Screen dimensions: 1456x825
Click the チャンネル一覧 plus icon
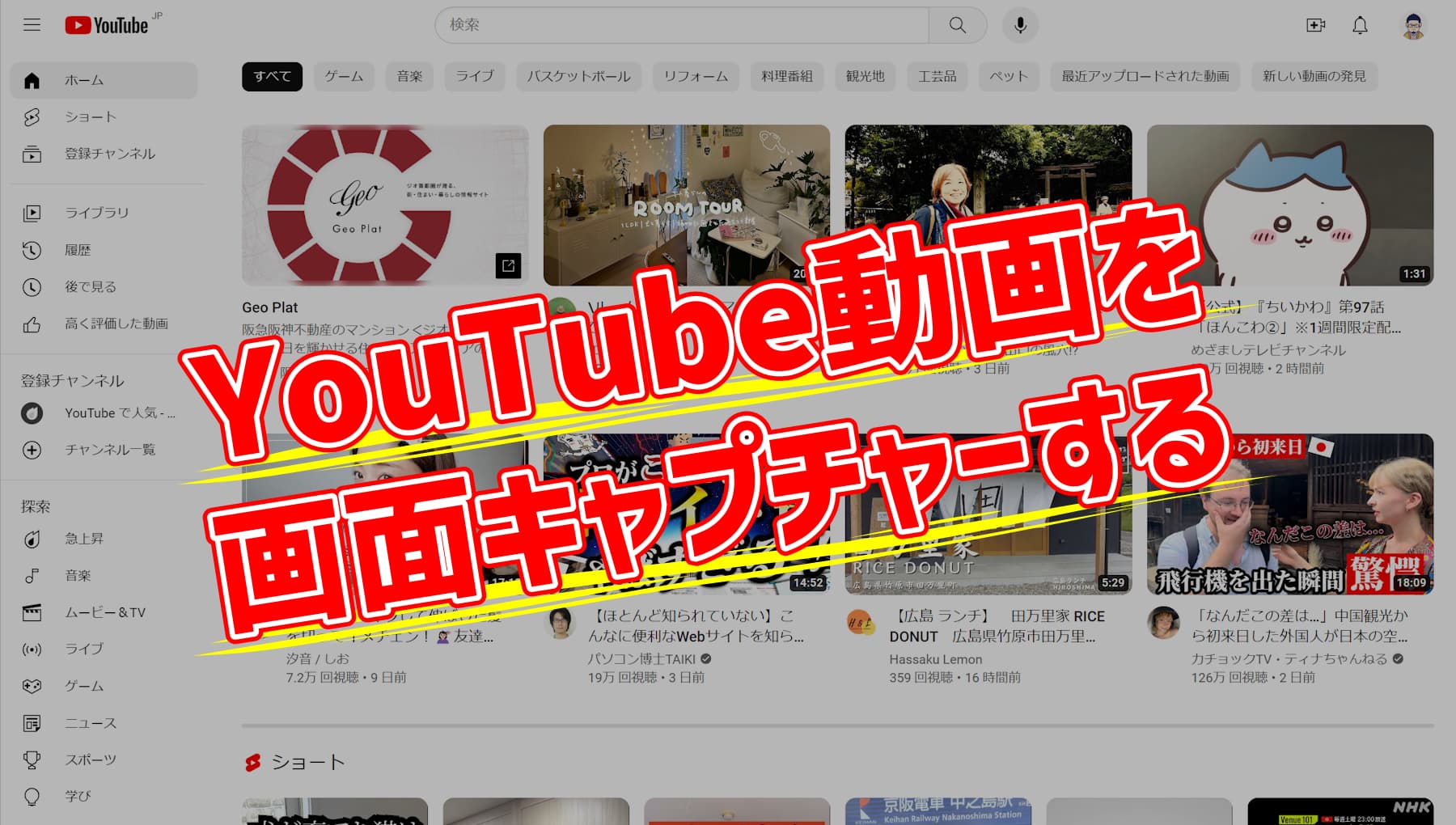click(32, 450)
